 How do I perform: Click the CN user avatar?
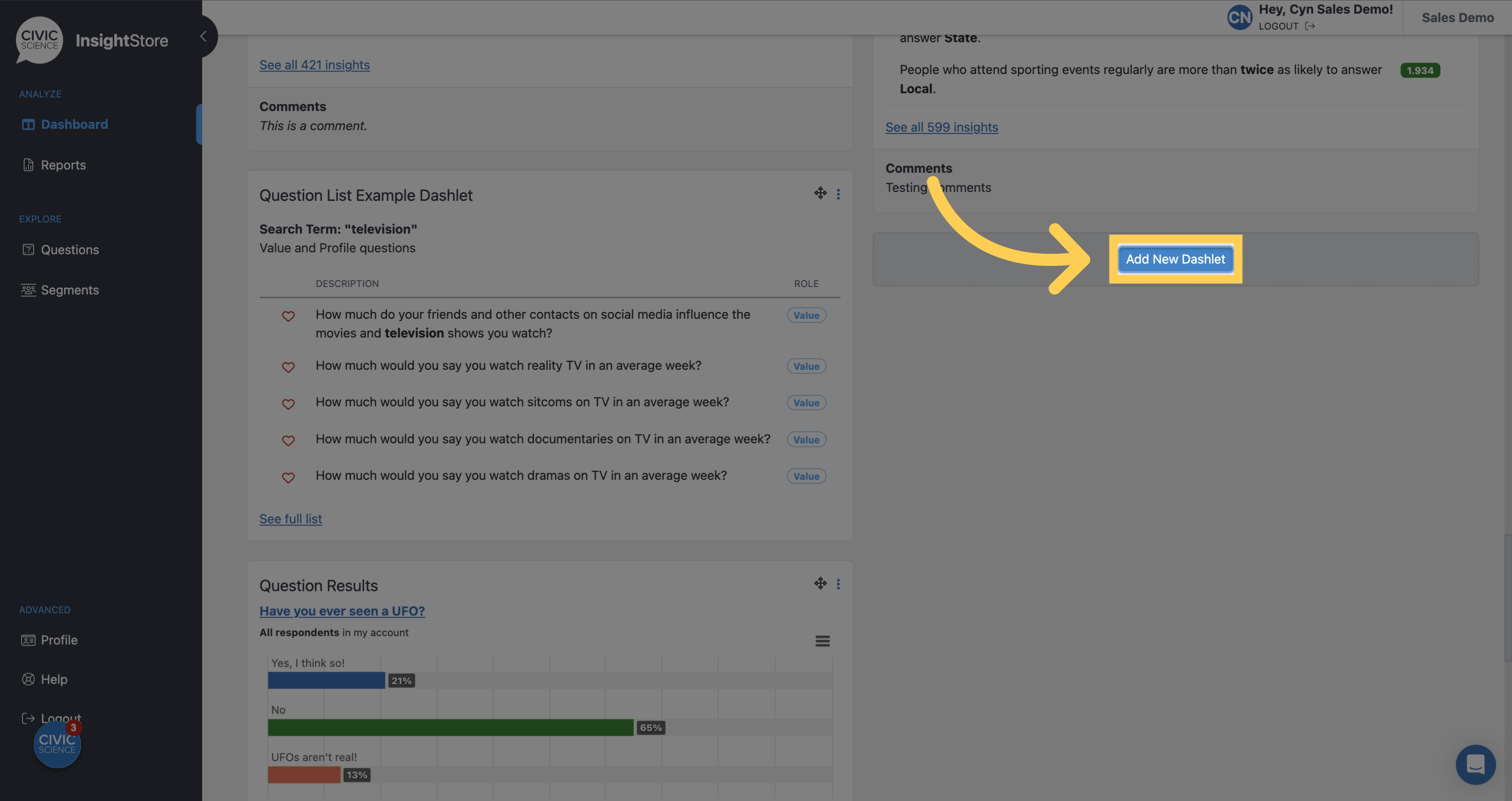(1240, 17)
